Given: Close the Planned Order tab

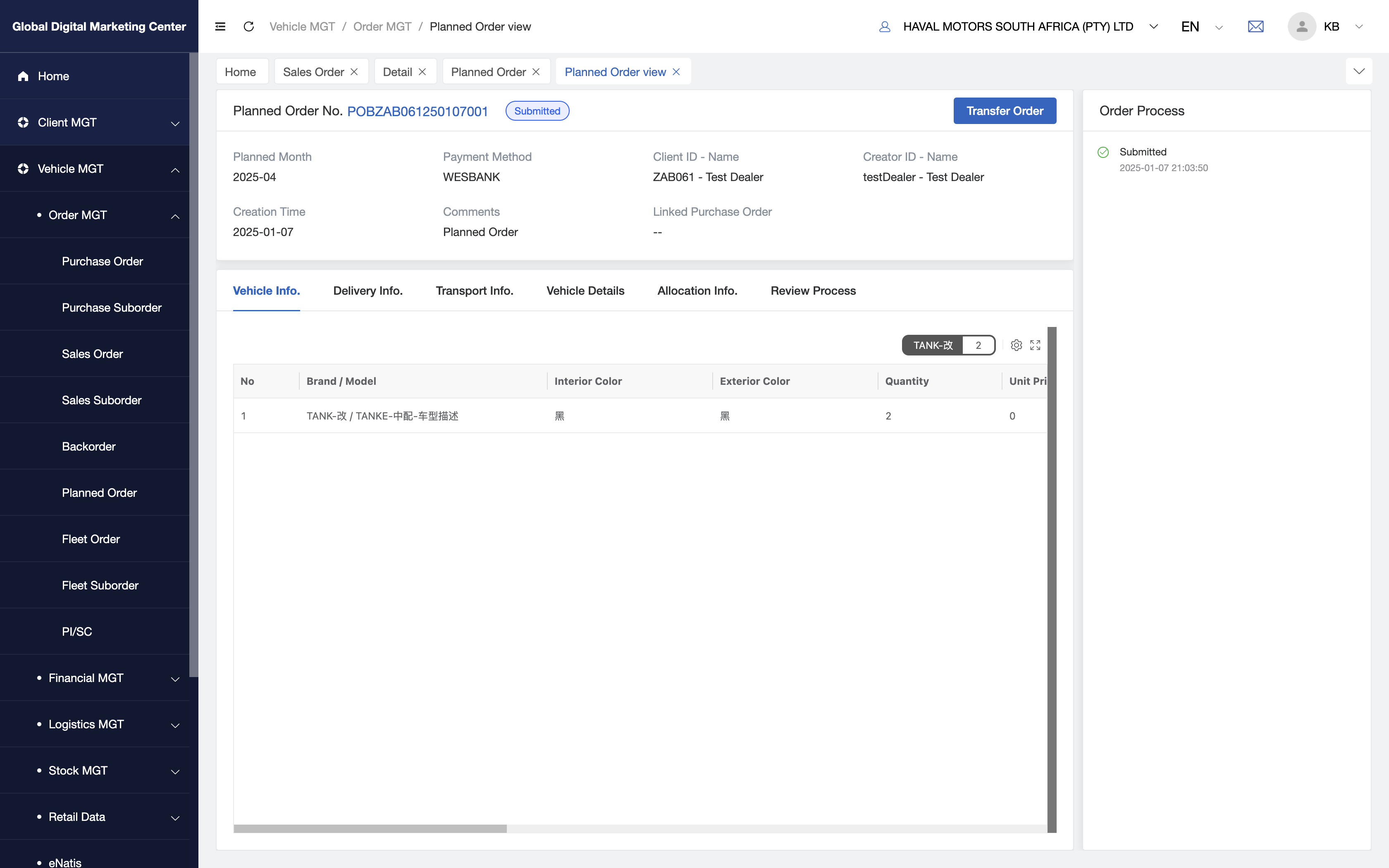Looking at the screenshot, I should (535, 72).
